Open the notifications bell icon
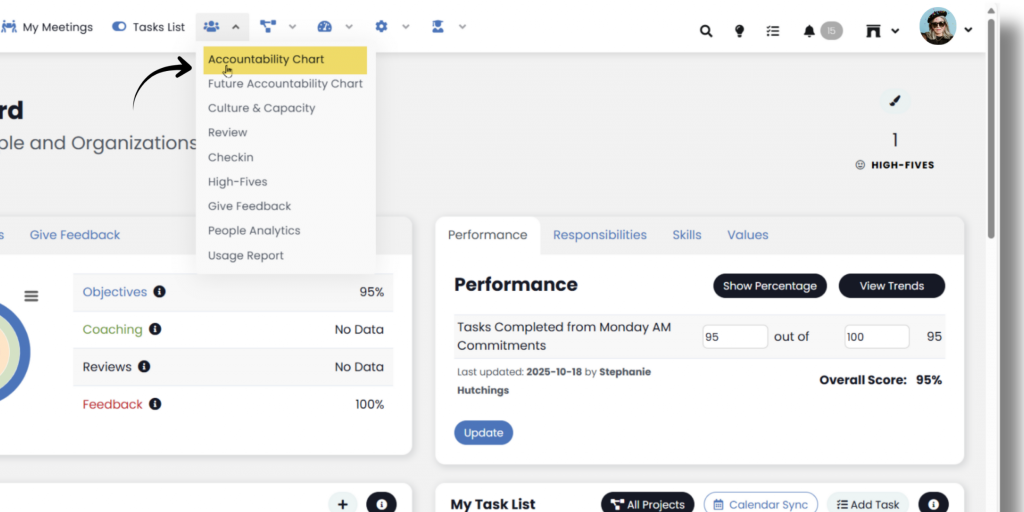The width and height of the screenshot is (1024, 512). click(809, 31)
